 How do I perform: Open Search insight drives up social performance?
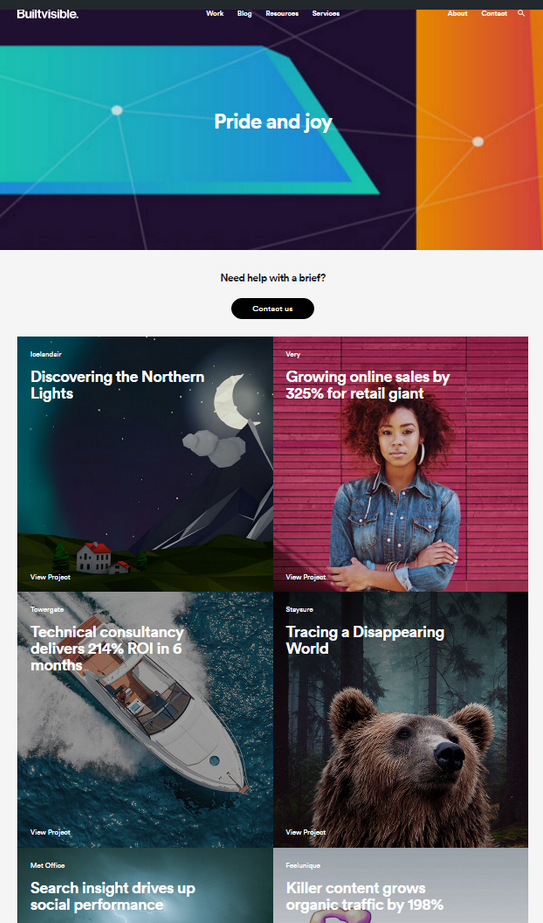[x=112, y=896]
